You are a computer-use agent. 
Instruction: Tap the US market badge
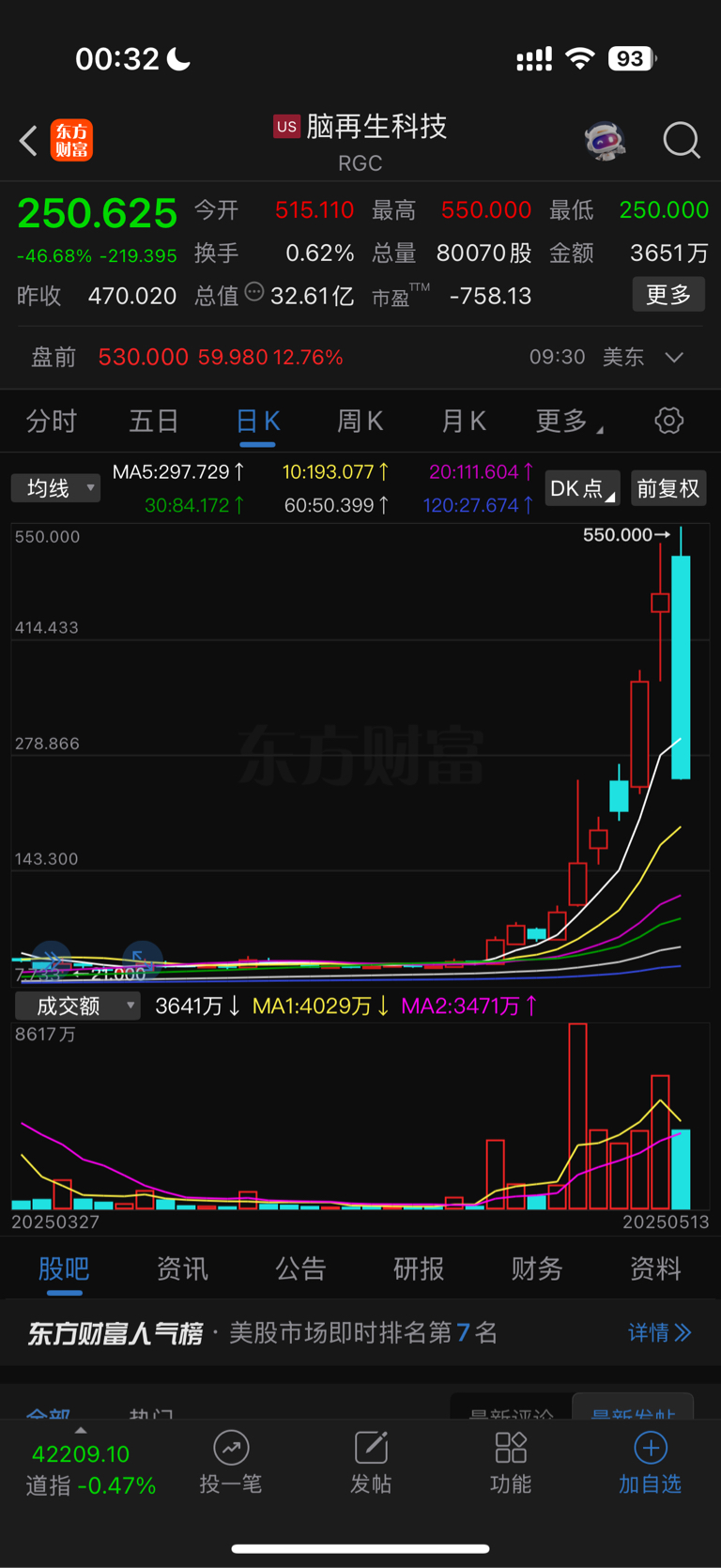[286, 127]
